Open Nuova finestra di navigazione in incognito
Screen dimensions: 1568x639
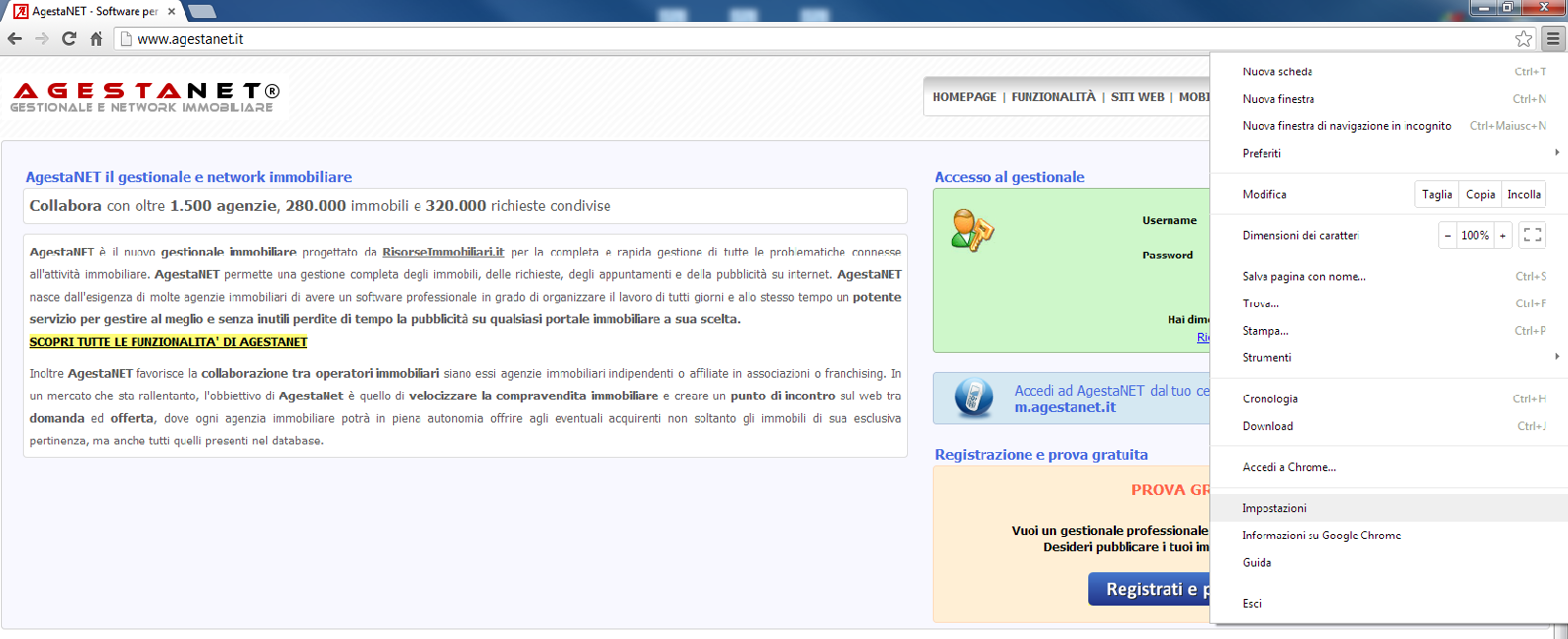coord(1389,126)
